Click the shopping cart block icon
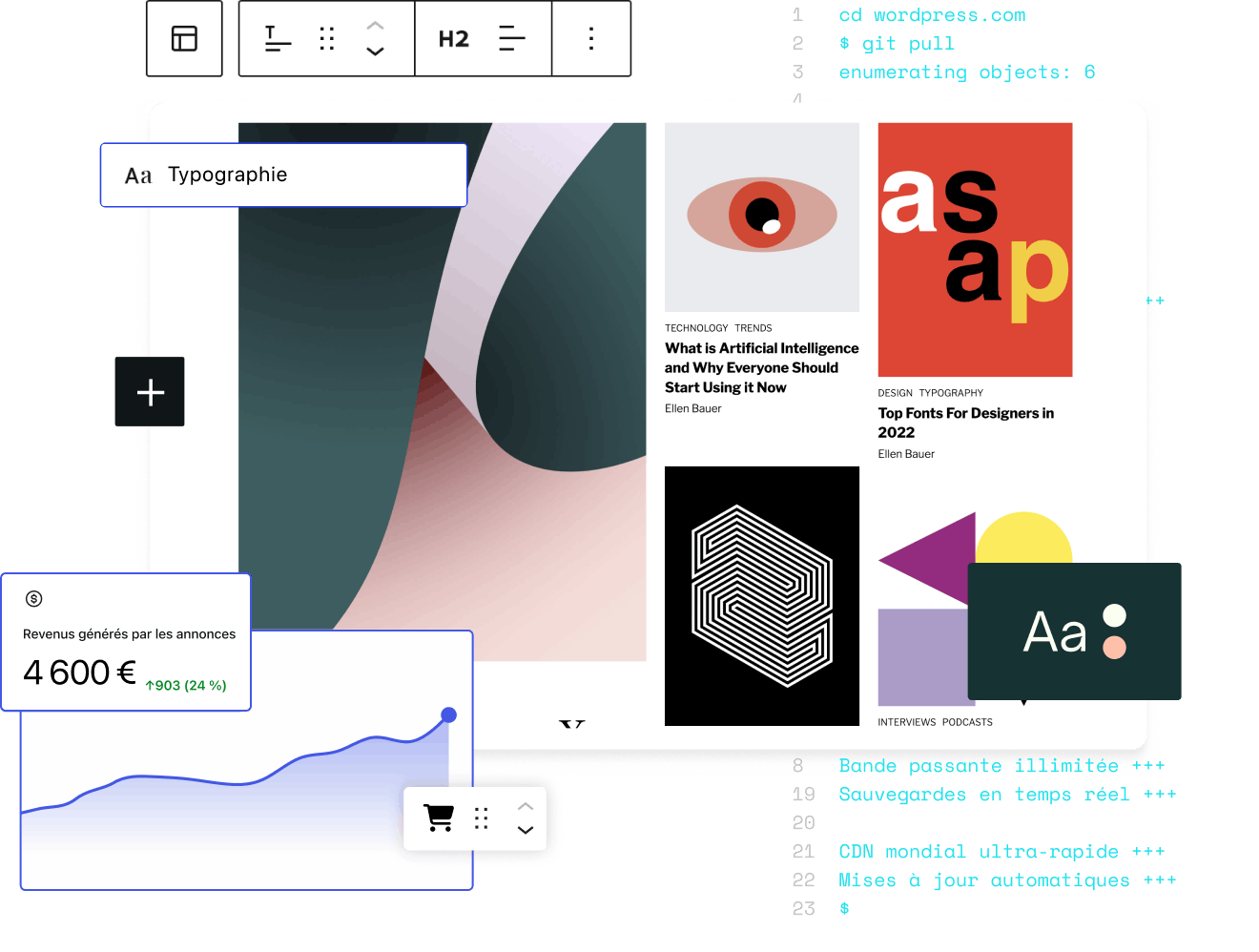 coord(439,817)
